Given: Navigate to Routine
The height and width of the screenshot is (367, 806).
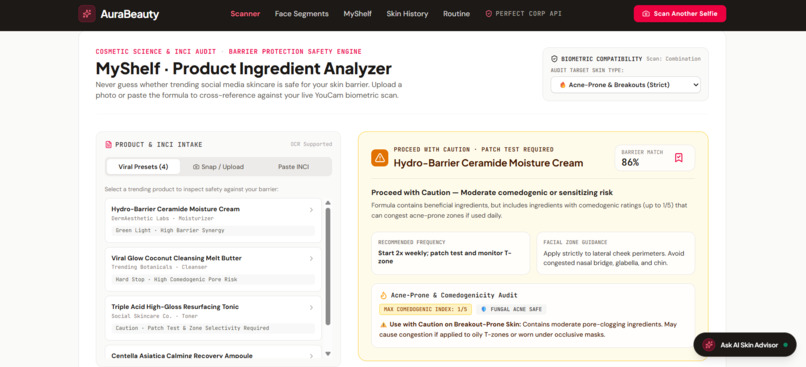Looking at the screenshot, I should point(456,14).
